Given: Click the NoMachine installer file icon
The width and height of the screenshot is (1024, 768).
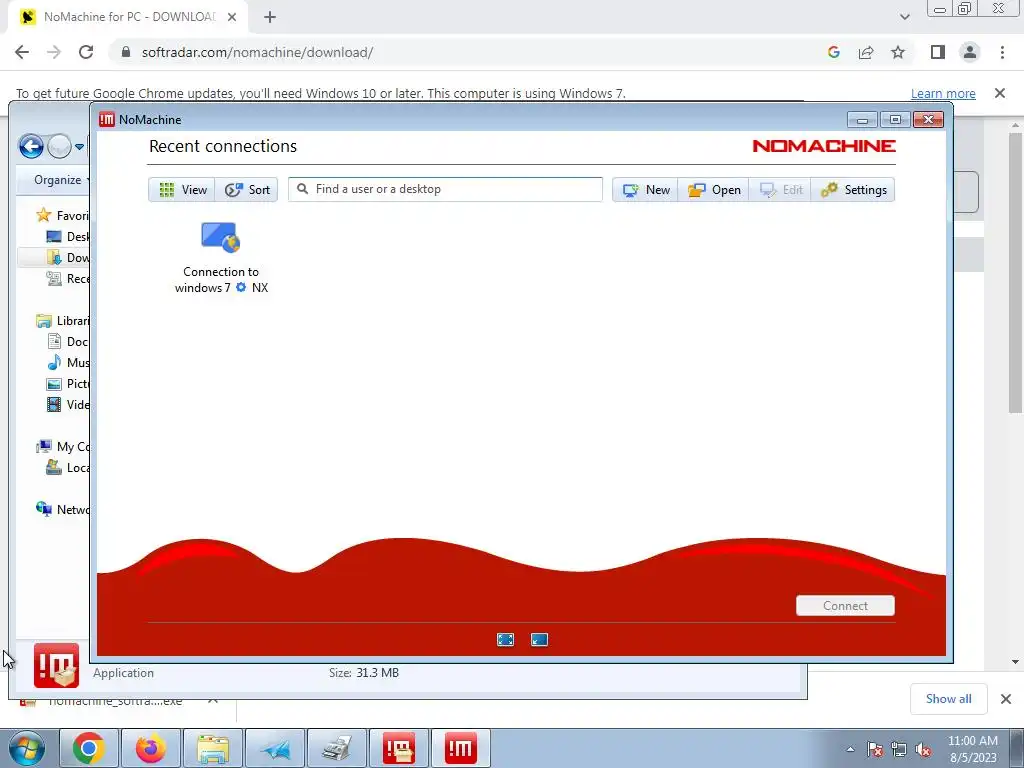Looking at the screenshot, I should click(56, 665).
